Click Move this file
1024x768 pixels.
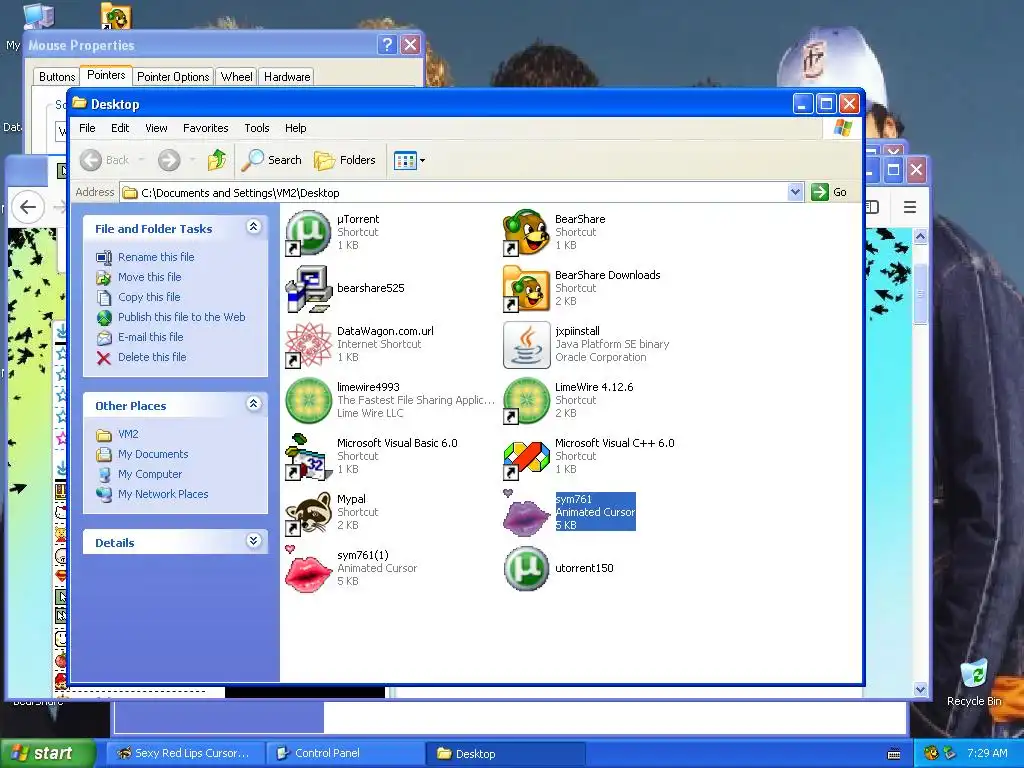[x=150, y=277]
